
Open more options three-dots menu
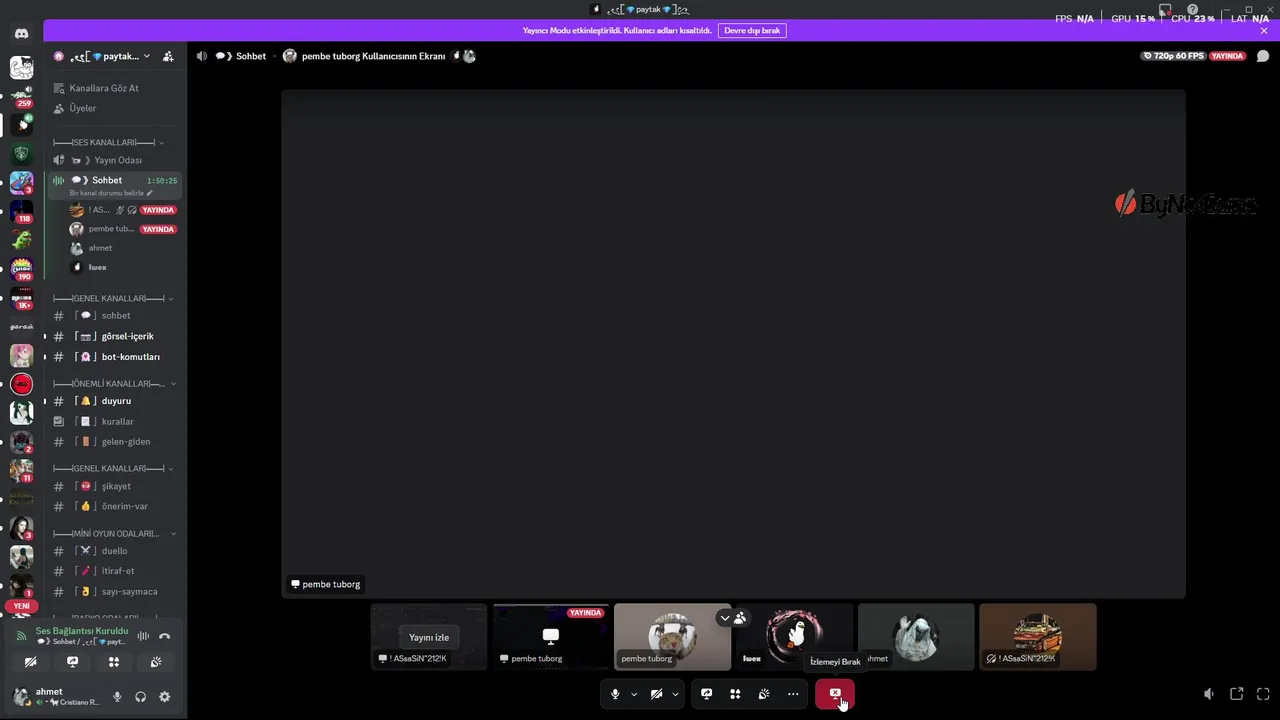pos(793,694)
